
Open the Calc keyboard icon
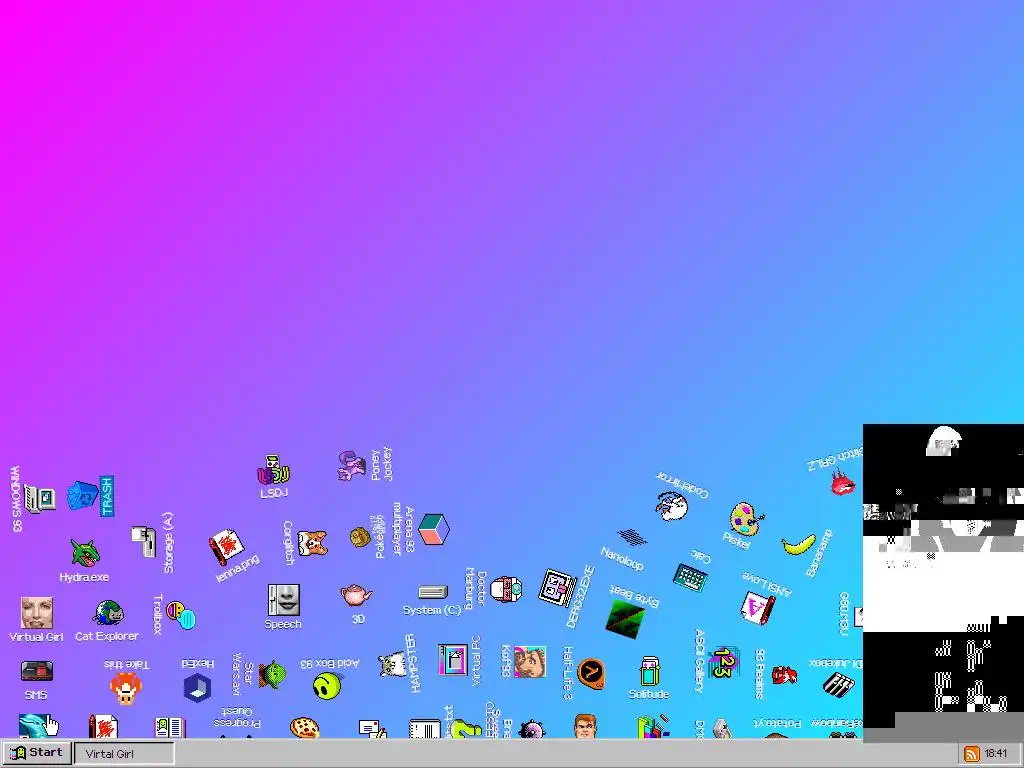coord(690,577)
